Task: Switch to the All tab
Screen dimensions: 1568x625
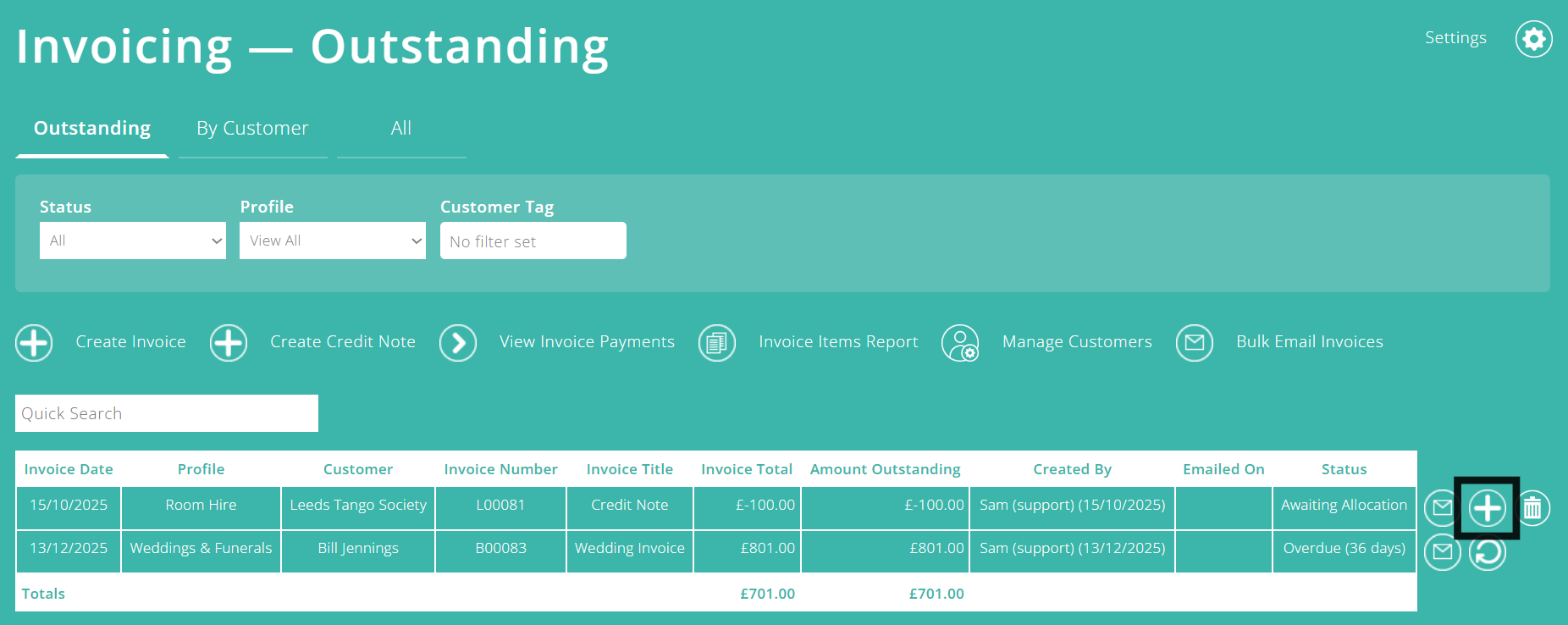Action: [401, 129]
